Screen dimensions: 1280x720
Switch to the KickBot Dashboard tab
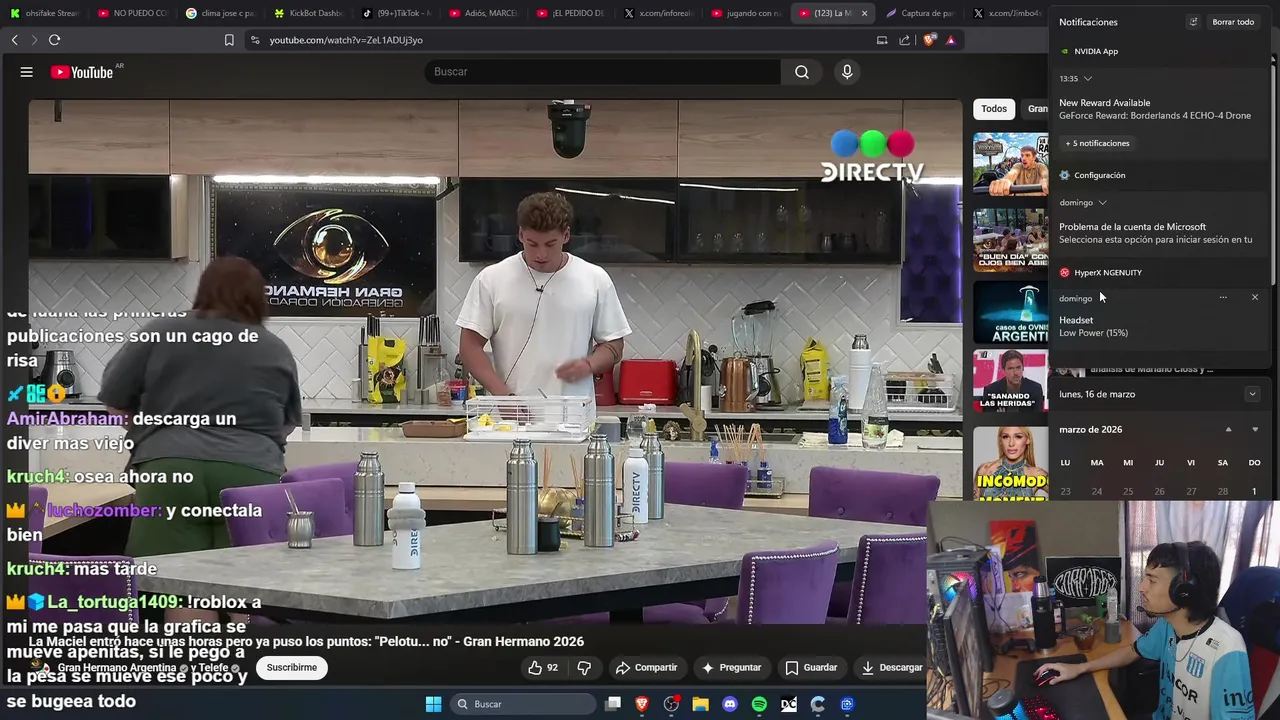(308, 13)
